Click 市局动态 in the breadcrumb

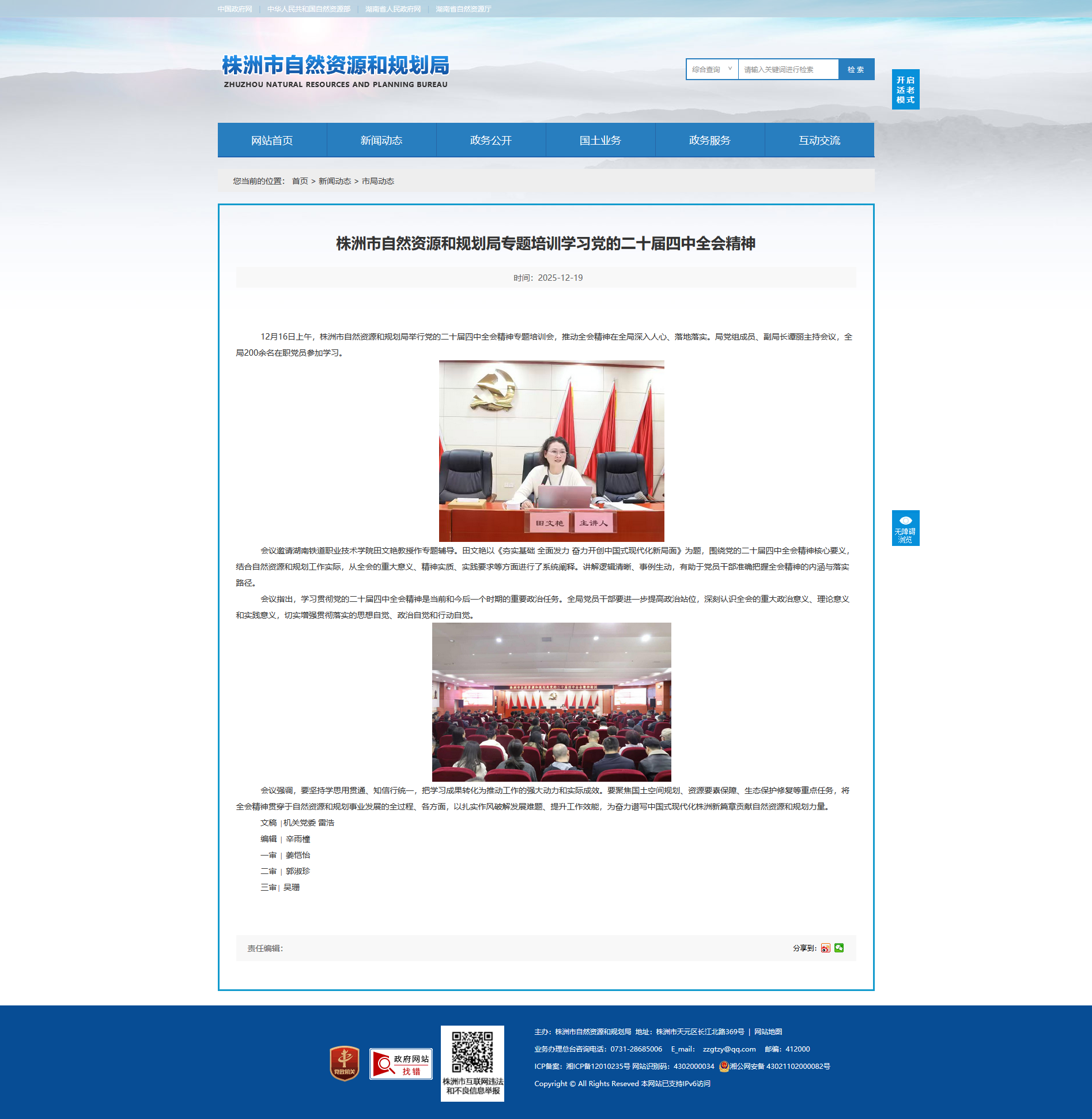[x=378, y=181]
